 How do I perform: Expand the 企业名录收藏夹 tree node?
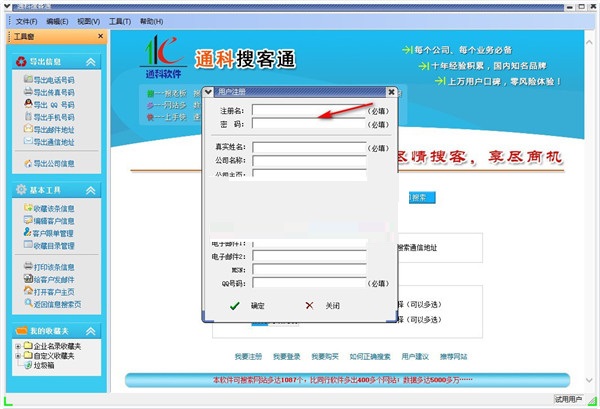point(18,346)
